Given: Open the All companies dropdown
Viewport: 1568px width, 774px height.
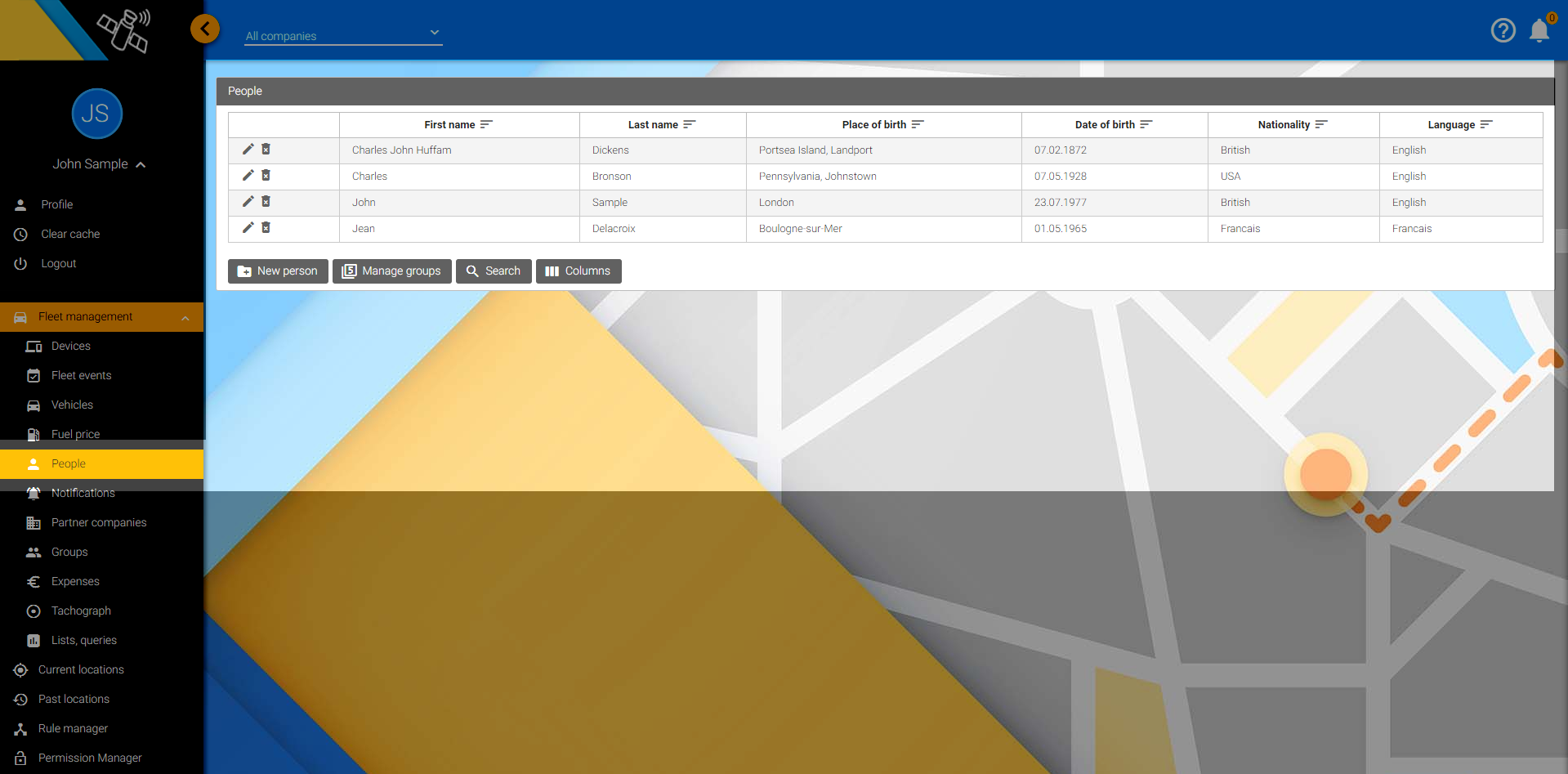Looking at the screenshot, I should [x=343, y=35].
